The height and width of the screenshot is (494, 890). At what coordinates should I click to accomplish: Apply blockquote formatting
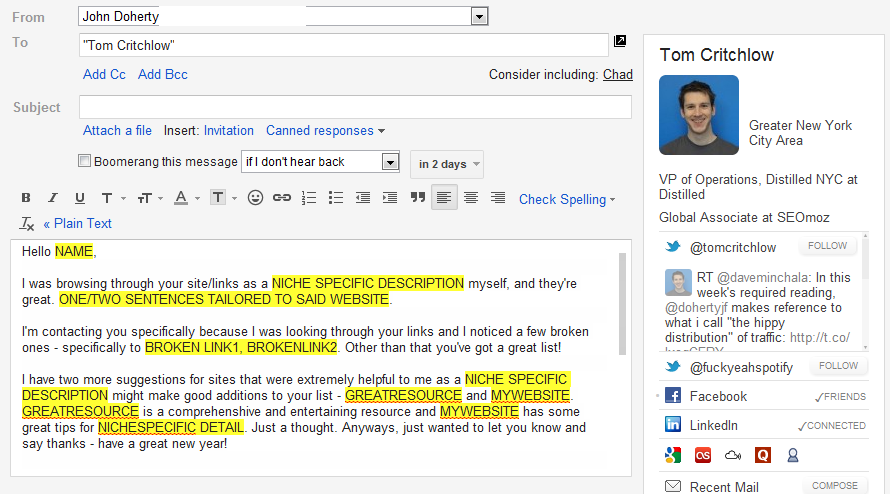[417, 198]
